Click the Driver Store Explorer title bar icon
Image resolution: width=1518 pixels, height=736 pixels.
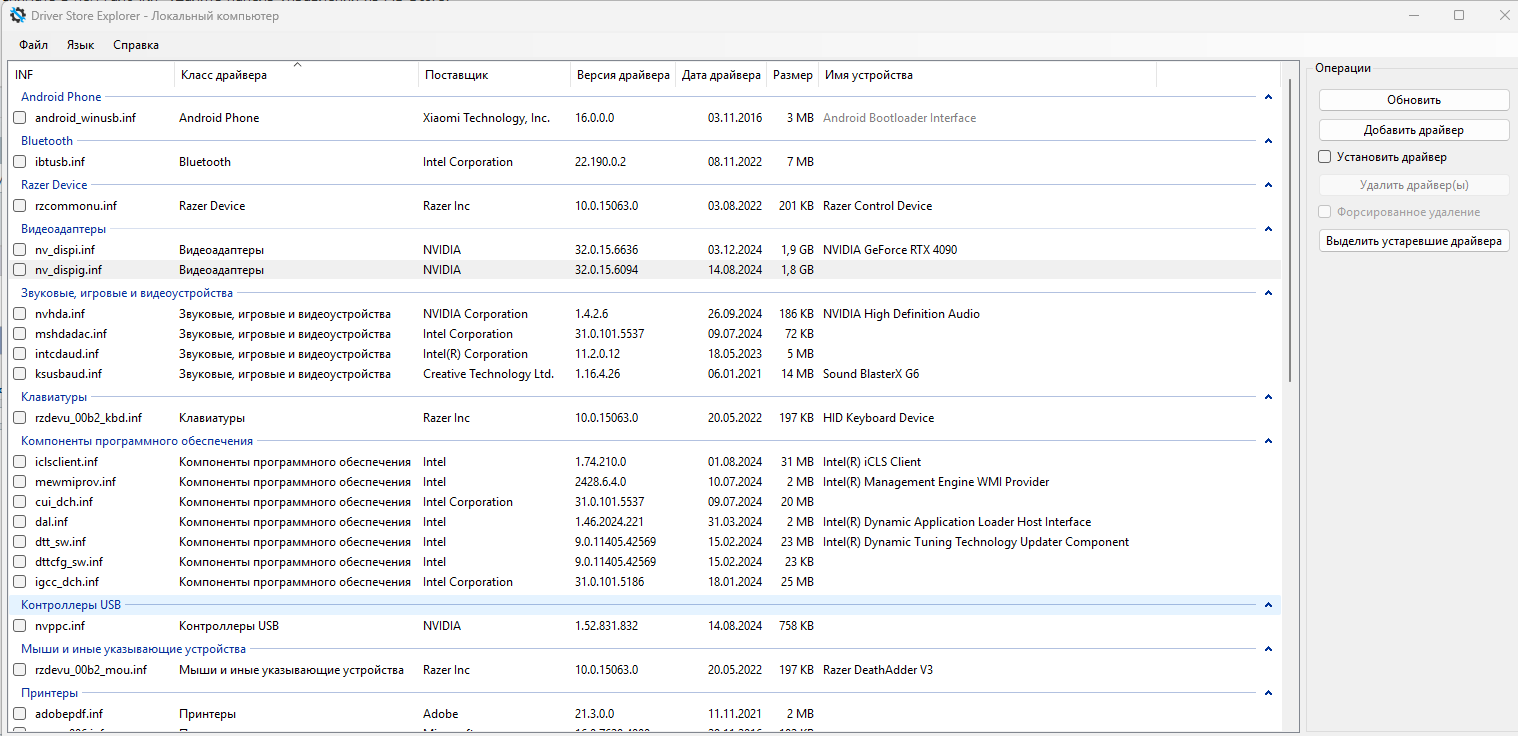point(18,16)
